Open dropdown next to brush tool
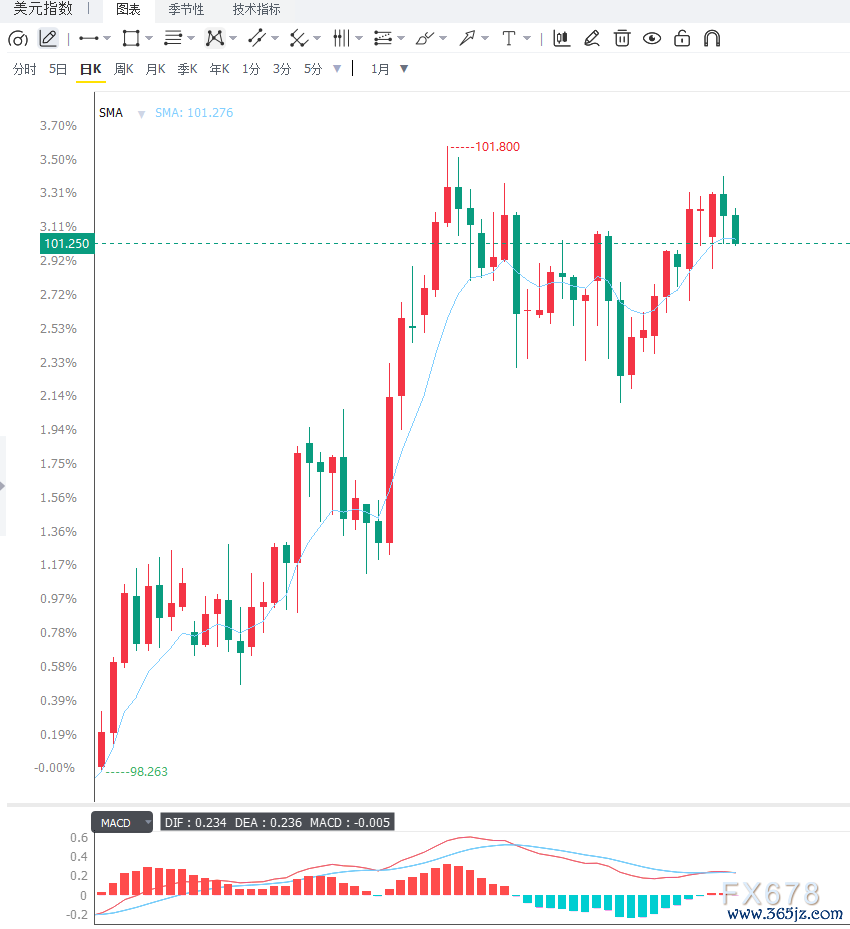The height and width of the screenshot is (929, 850). pyautogui.click(x=443, y=39)
